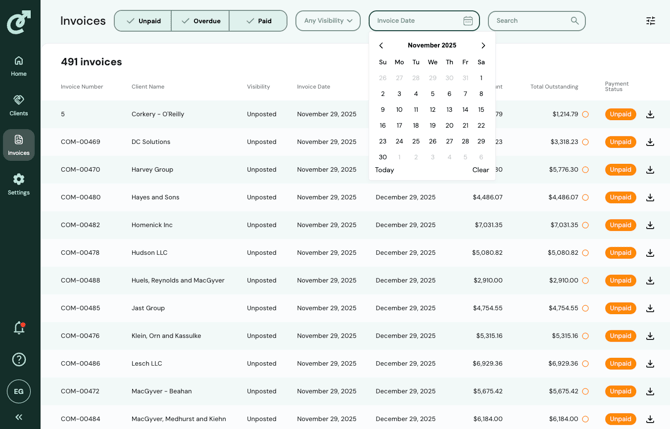Open the Invoices sidebar item

click(19, 145)
